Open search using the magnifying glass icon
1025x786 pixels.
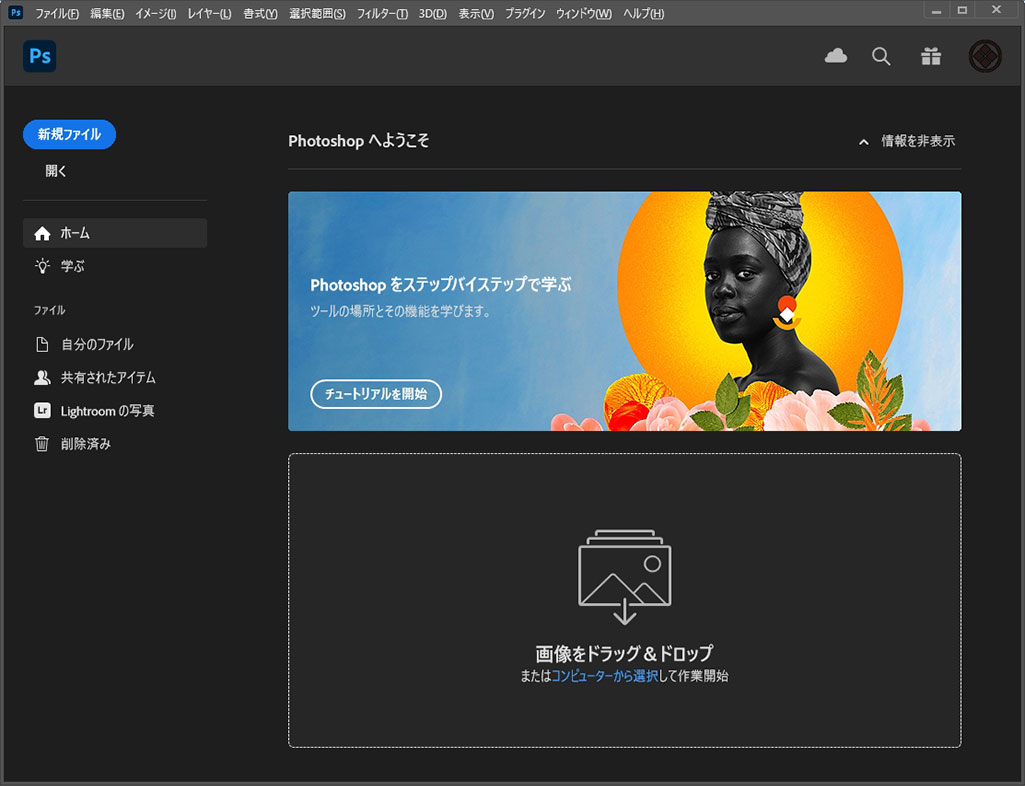click(x=881, y=56)
